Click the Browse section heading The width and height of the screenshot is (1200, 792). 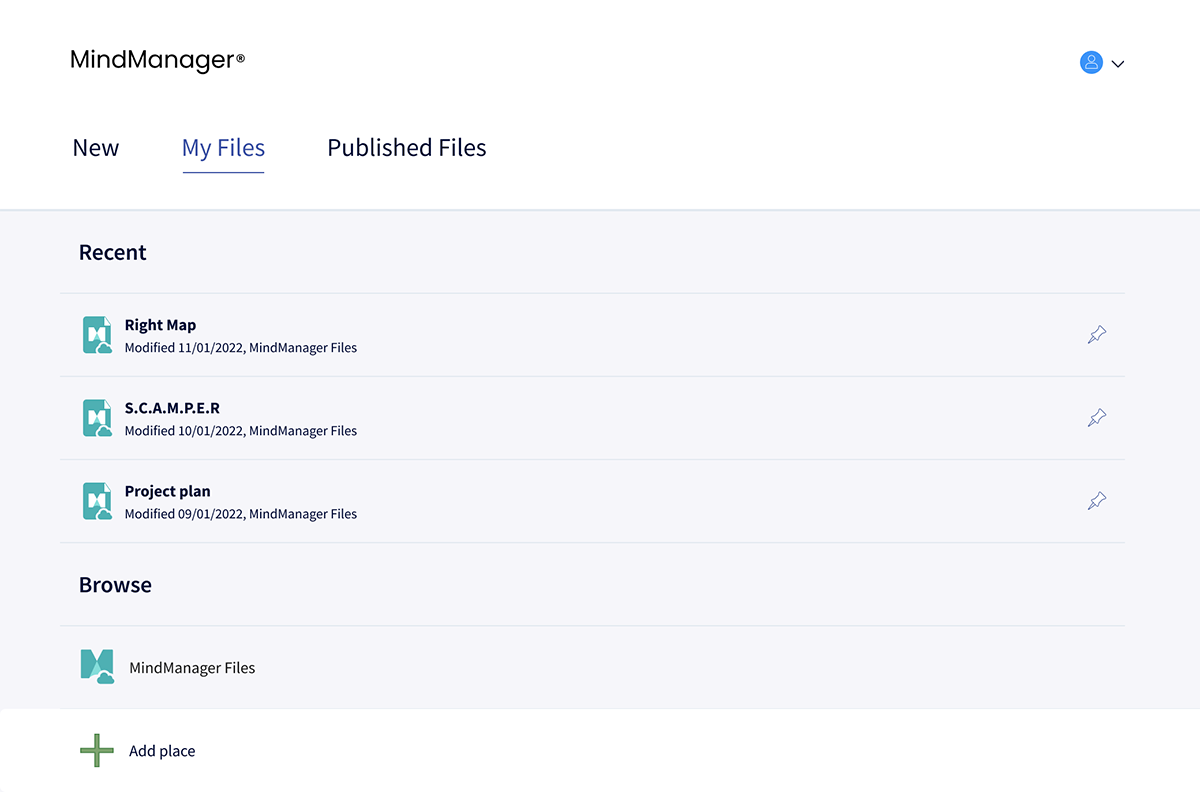(115, 585)
